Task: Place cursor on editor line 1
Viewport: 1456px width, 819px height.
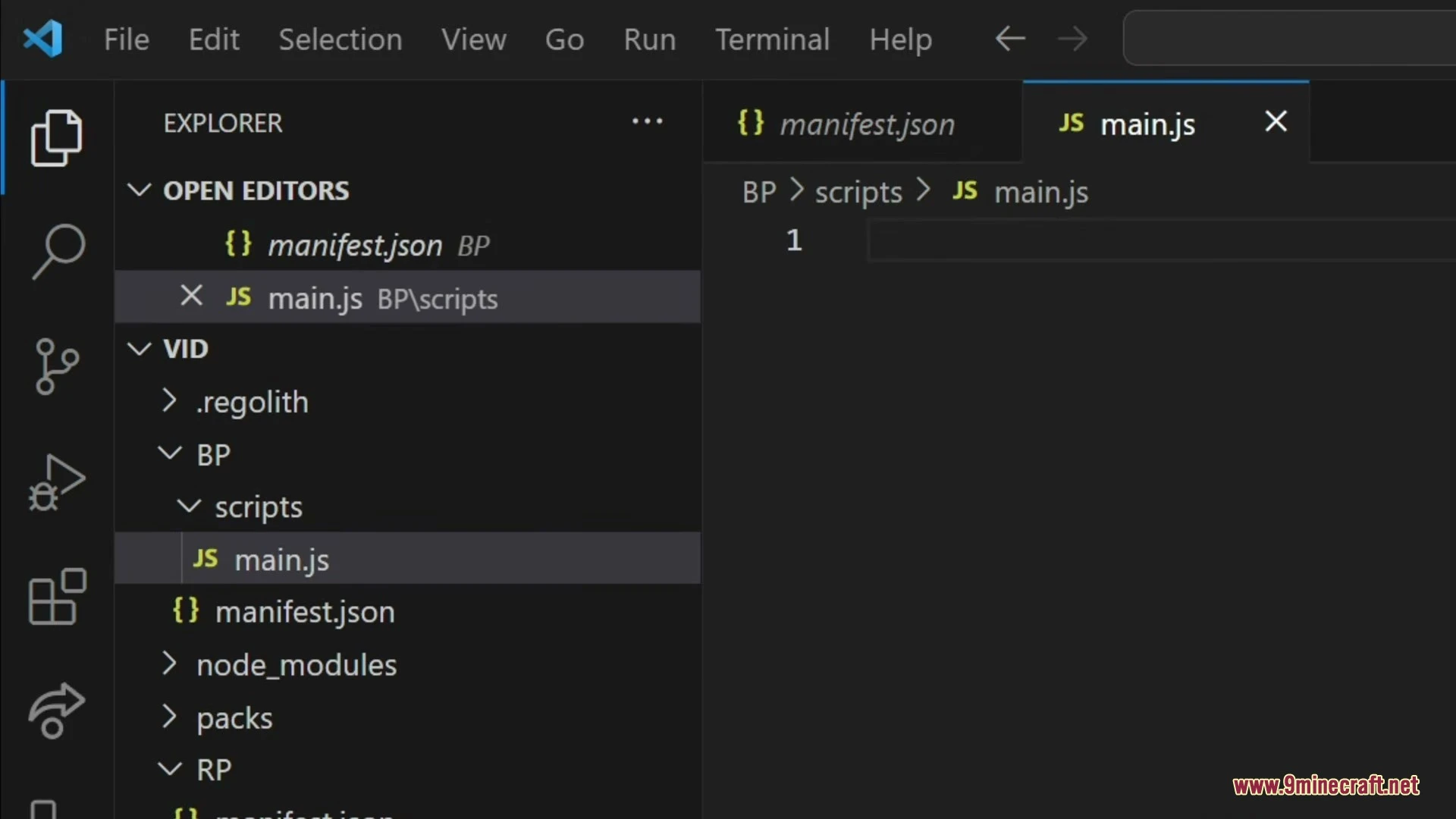Action: coord(1160,240)
